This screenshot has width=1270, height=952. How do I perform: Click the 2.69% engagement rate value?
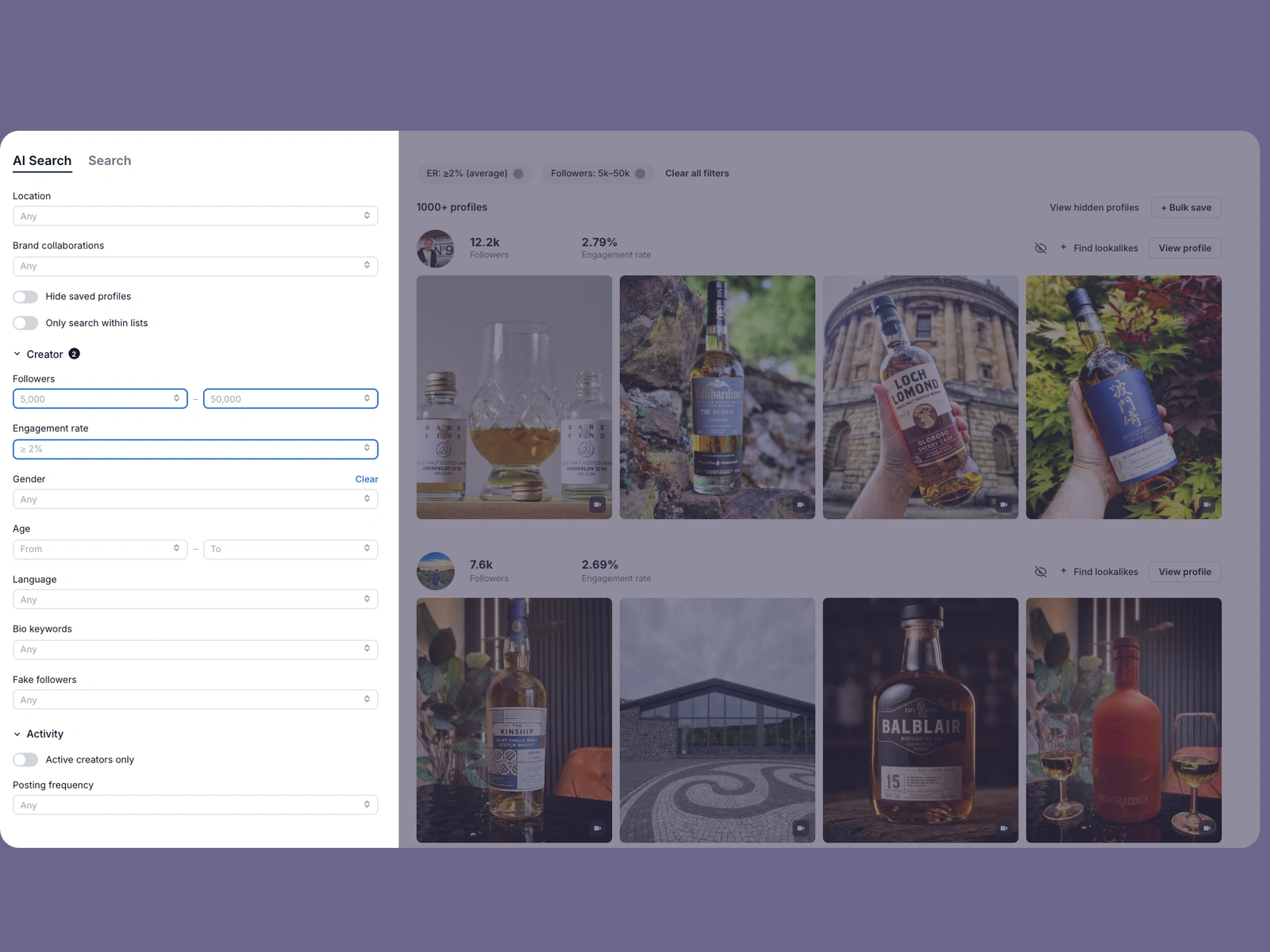pos(599,565)
